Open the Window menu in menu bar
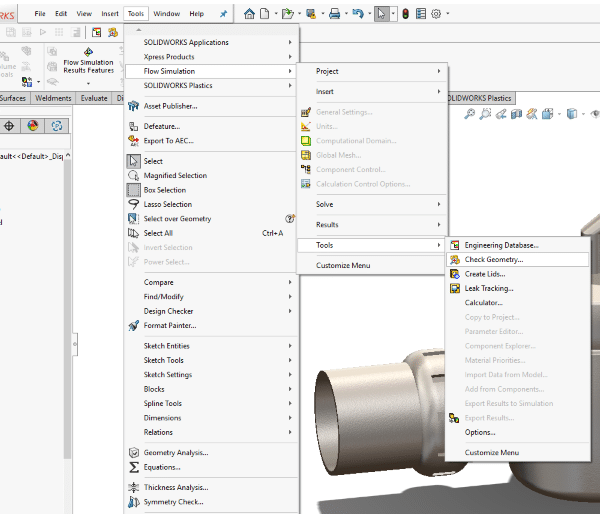The width and height of the screenshot is (600, 514). [167, 14]
